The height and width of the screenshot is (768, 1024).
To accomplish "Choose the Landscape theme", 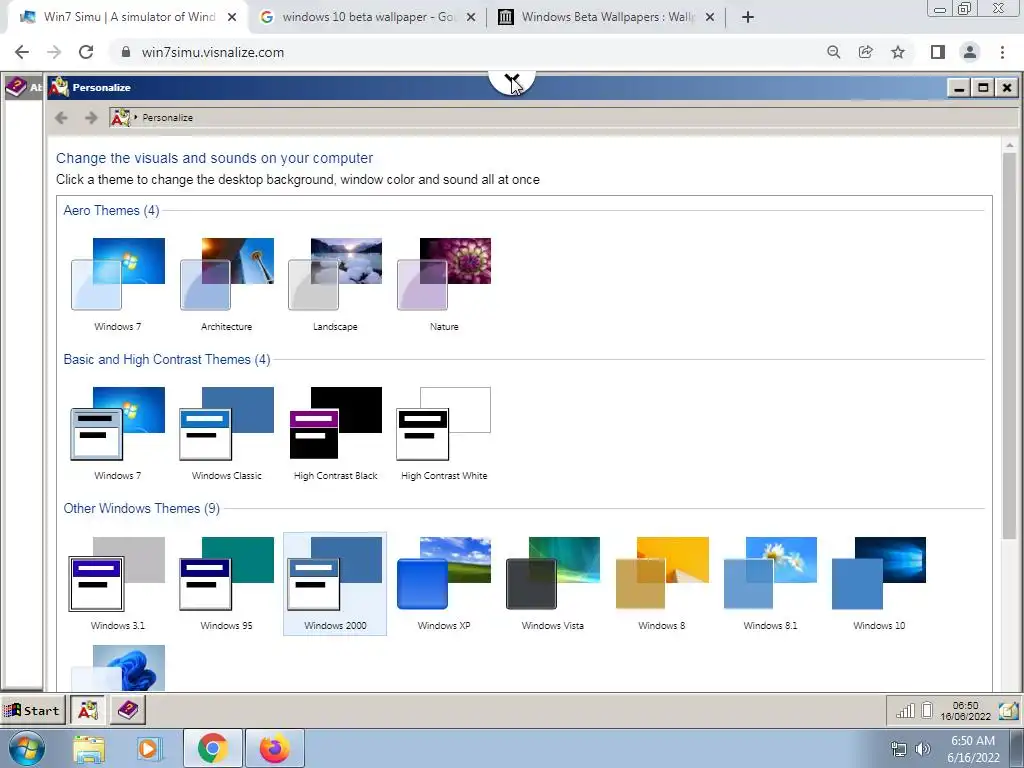I will [x=335, y=284].
